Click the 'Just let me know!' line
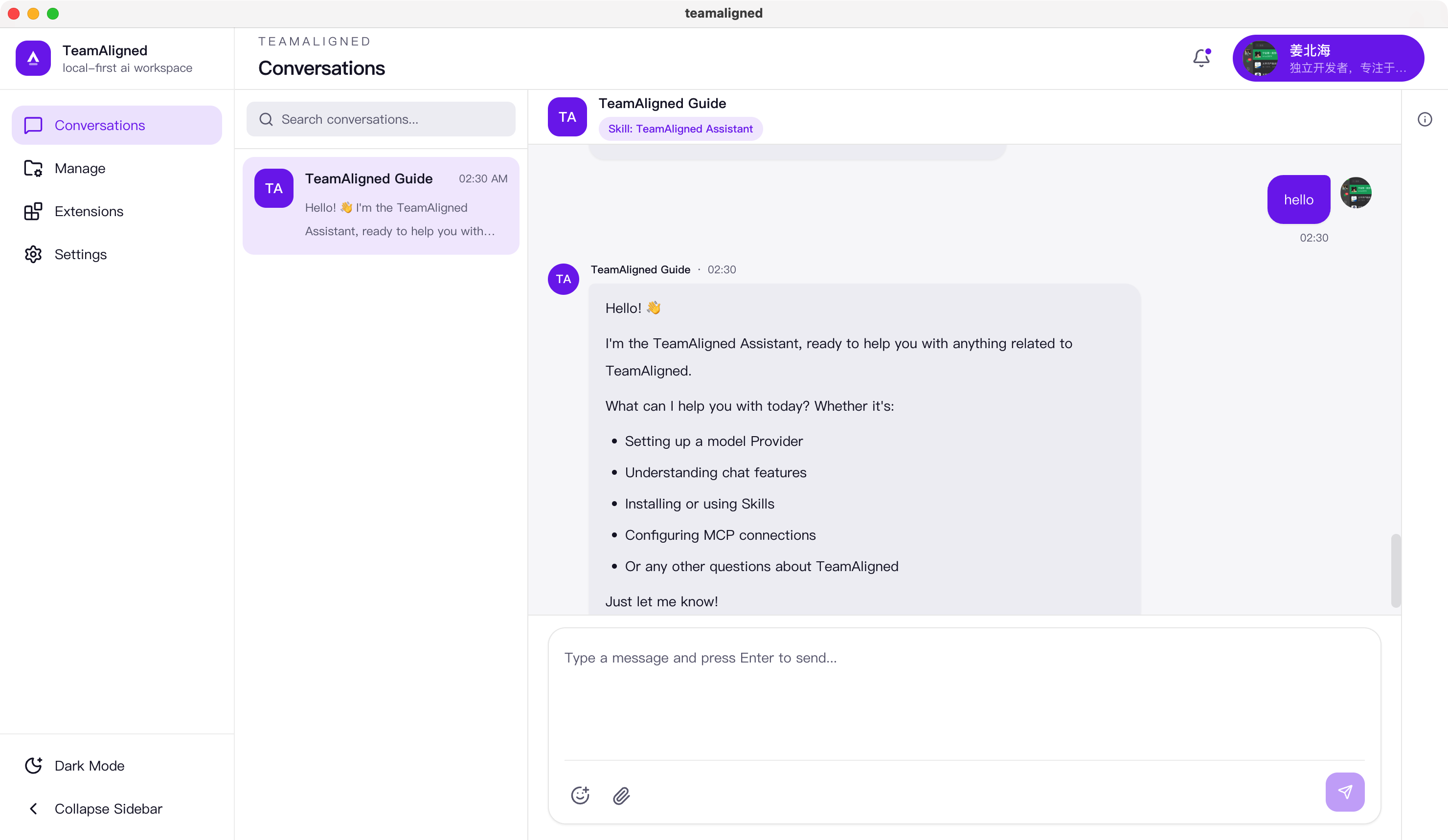 (x=661, y=601)
